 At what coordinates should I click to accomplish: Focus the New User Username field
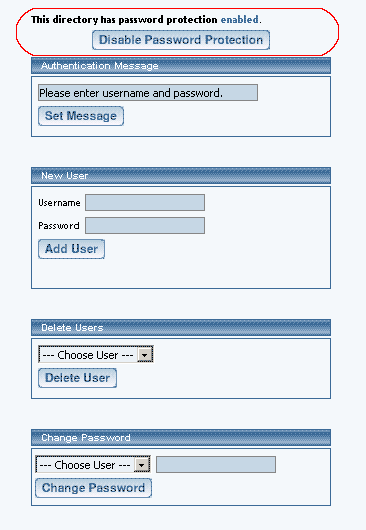[x=145, y=202]
